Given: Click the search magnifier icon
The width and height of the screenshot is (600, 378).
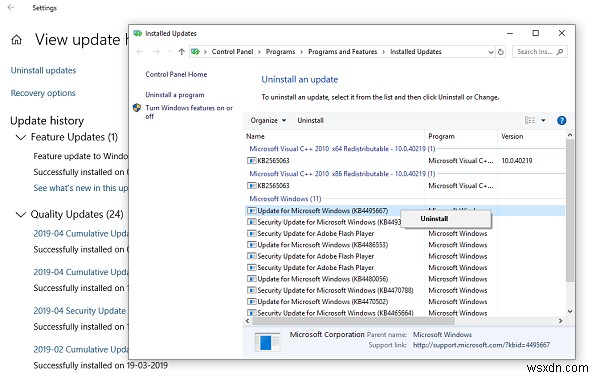Looking at the screenshot, I should (560, 52).
